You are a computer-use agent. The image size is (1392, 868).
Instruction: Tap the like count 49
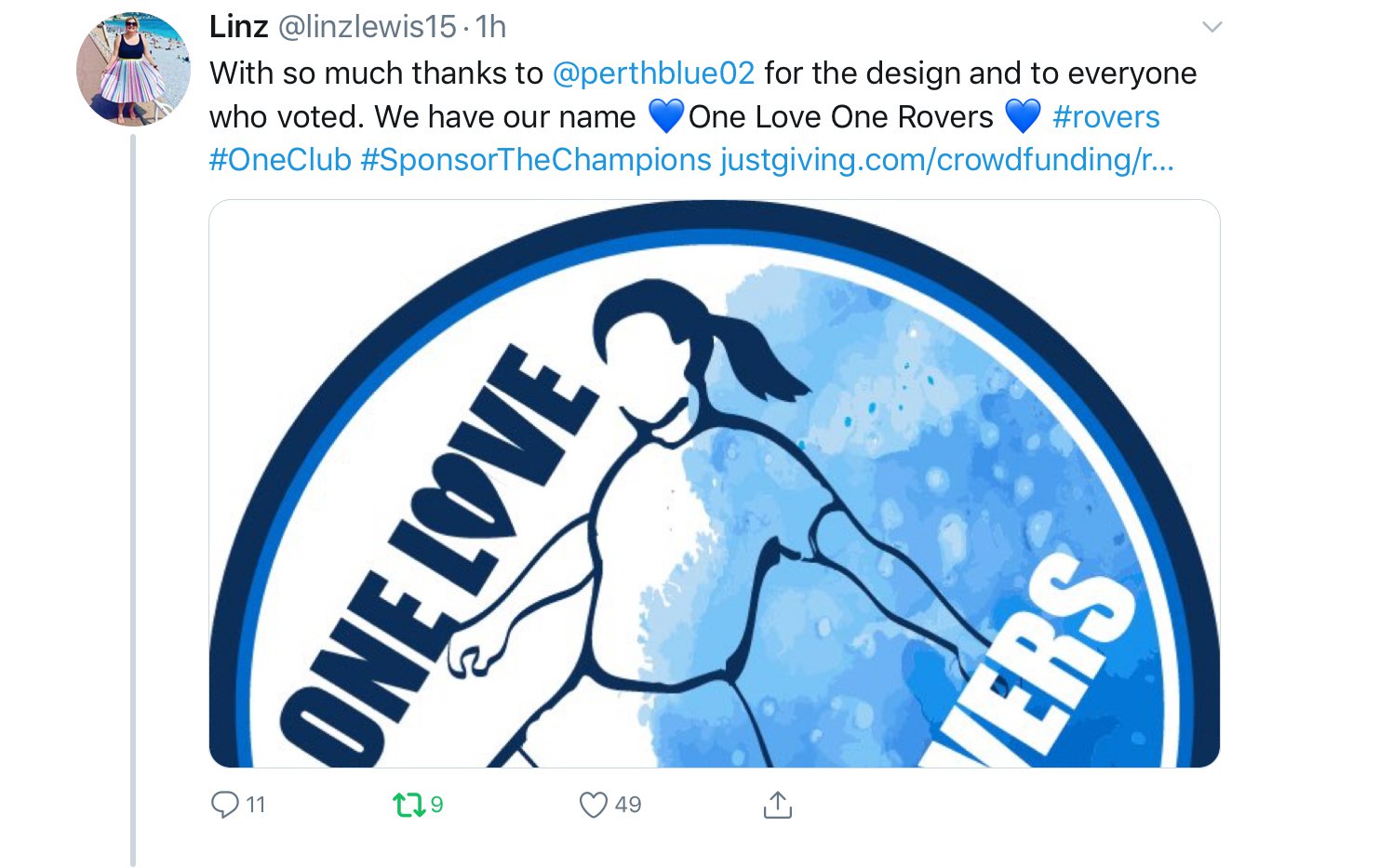point(628,805)
